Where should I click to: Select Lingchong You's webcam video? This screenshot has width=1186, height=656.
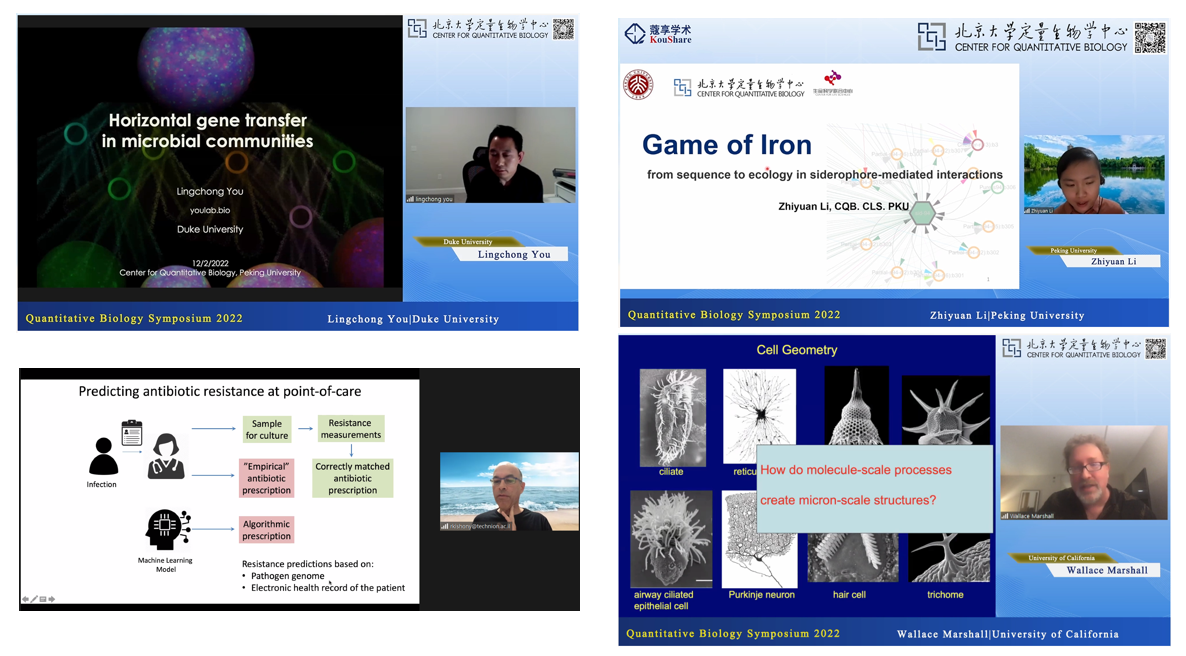pyautogui.click(x=490, y=155)
